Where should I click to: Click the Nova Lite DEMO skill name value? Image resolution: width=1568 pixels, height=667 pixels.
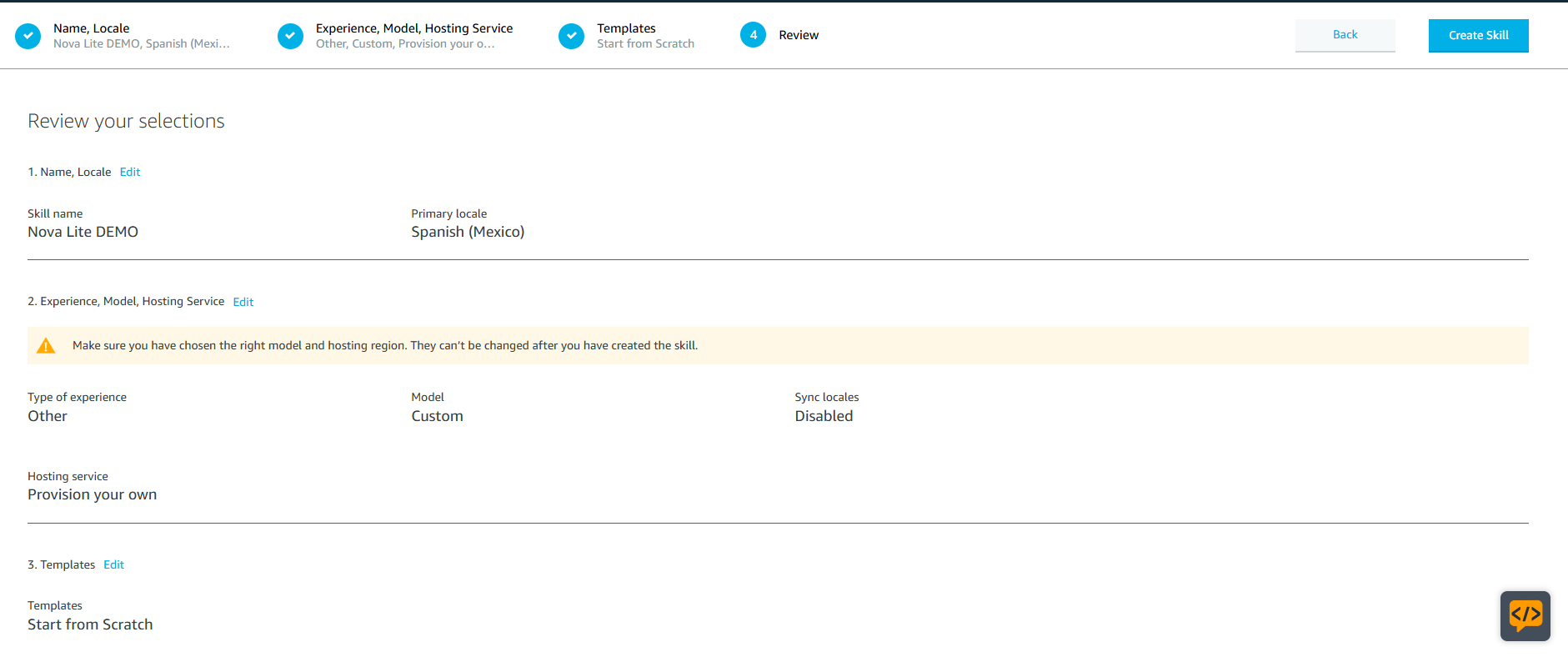(83, 232)
